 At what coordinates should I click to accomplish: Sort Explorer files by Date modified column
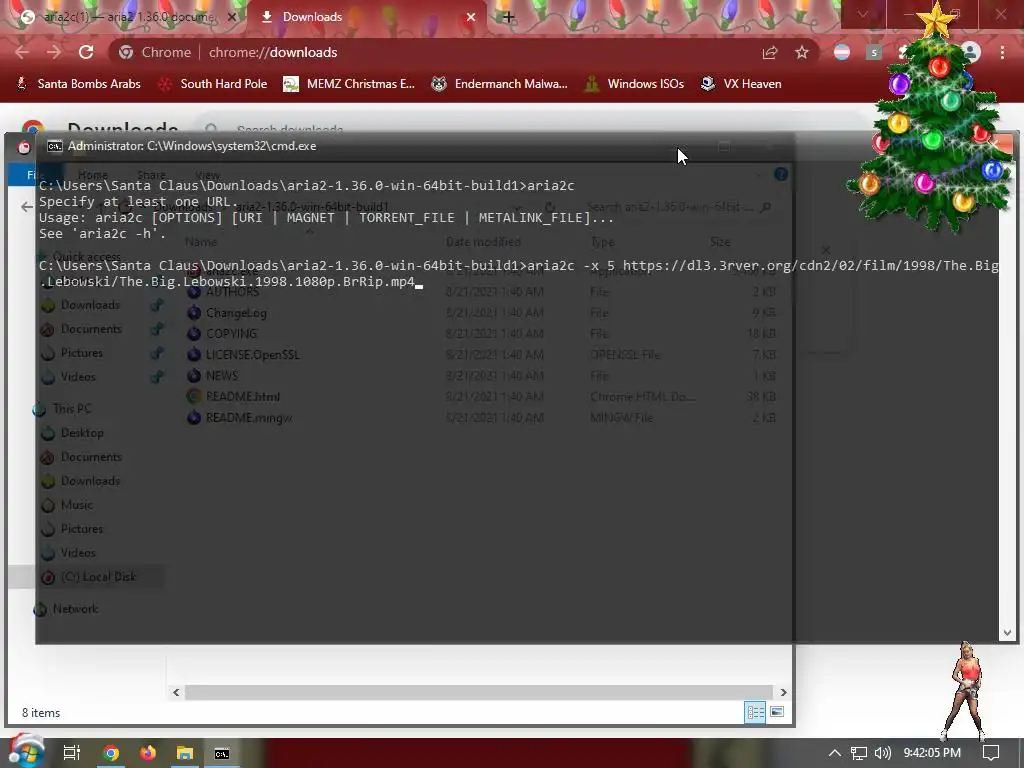[483, 242]
